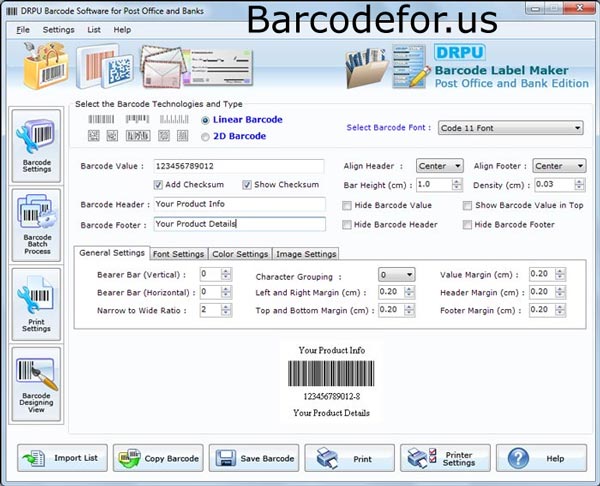The width and height of the screenshot is (600, 486).
Task: Uncheck the Add Checksum checkbox
Action: 158,185
